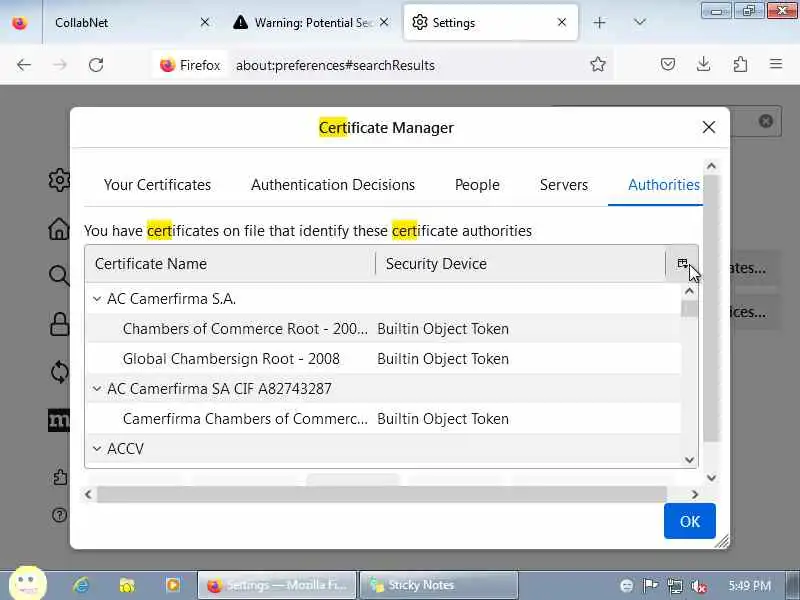Open the People tab
The height and width of the screenshot is (600, 800).
pos(477,185)
